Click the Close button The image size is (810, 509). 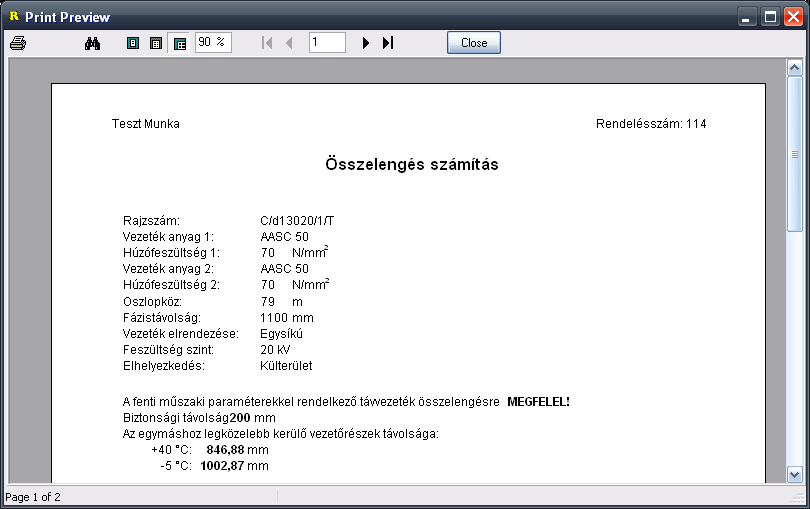pos(474,42)
